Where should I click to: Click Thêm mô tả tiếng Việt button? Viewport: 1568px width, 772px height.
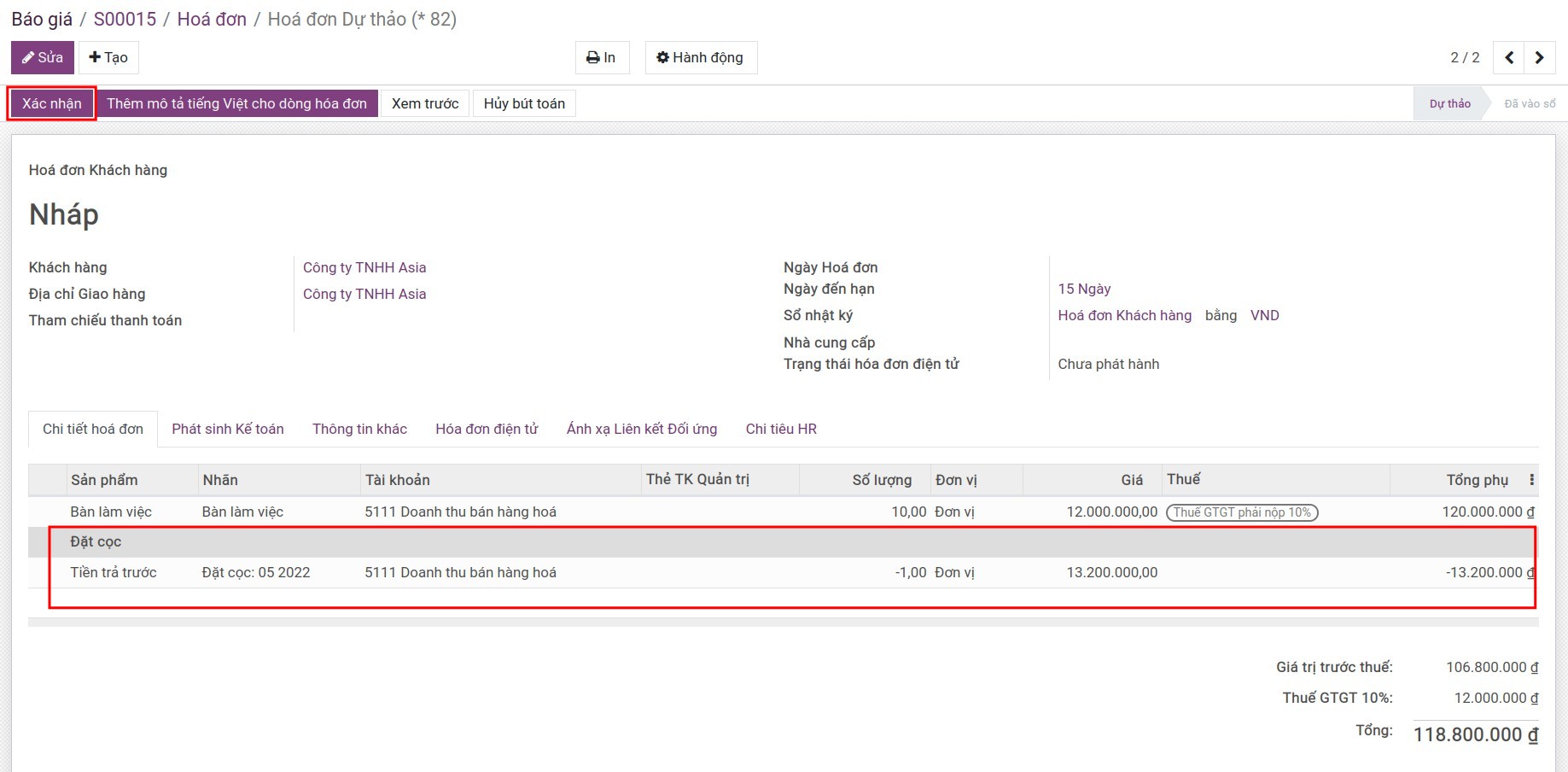click(236, 103)
